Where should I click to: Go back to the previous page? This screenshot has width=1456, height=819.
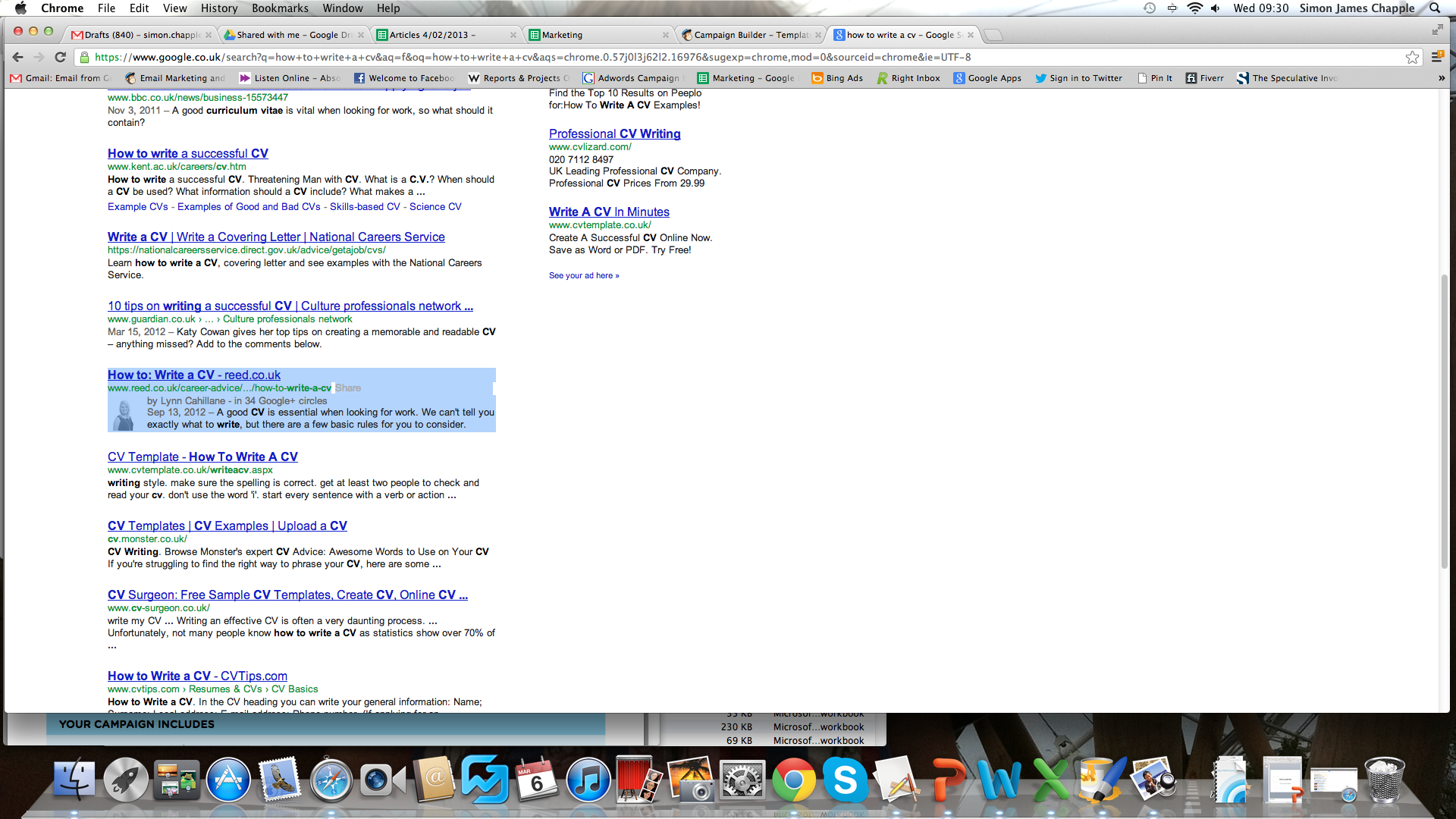click(17, 57)
